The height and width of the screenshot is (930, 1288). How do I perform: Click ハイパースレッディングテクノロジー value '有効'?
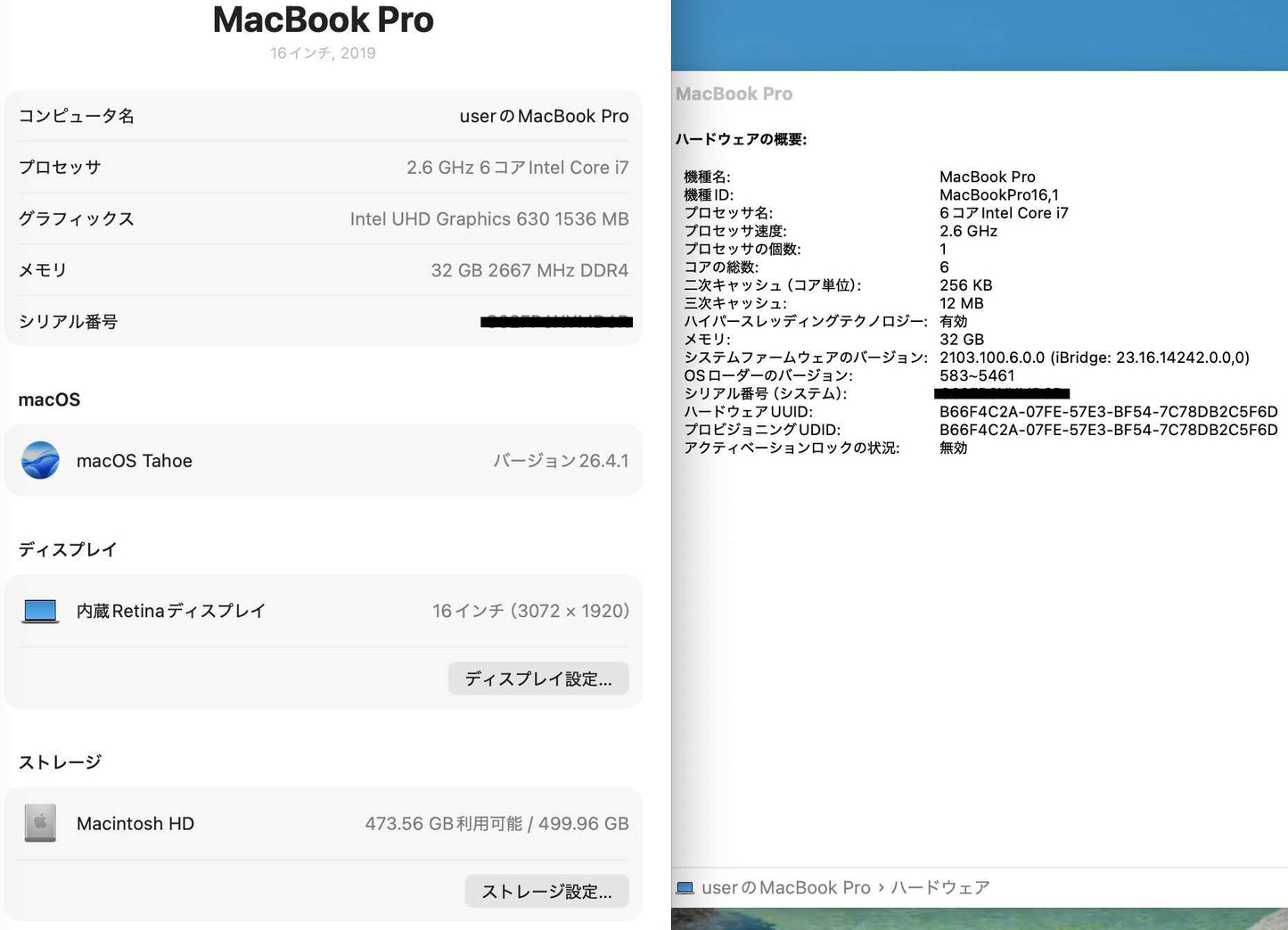click(x=953, y=321)
